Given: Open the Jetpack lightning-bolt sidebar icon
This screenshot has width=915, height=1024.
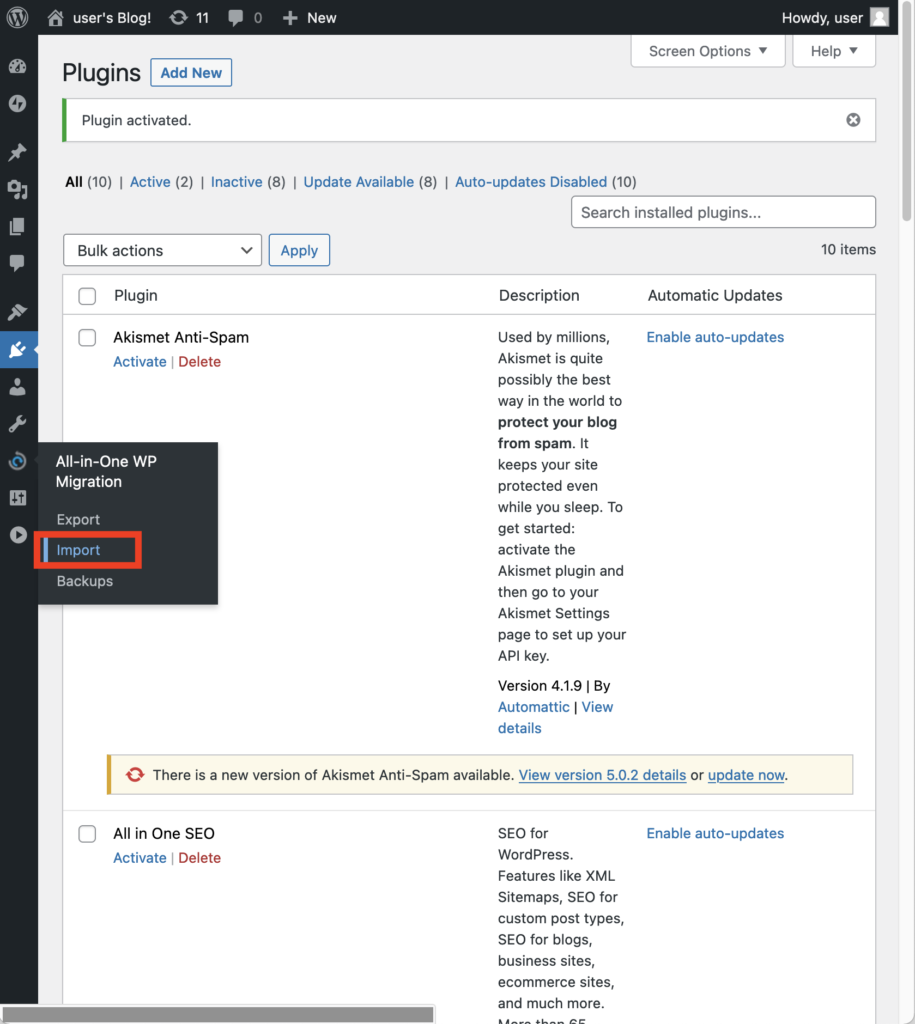Looking at the screenshot, I should click(18, 103).
